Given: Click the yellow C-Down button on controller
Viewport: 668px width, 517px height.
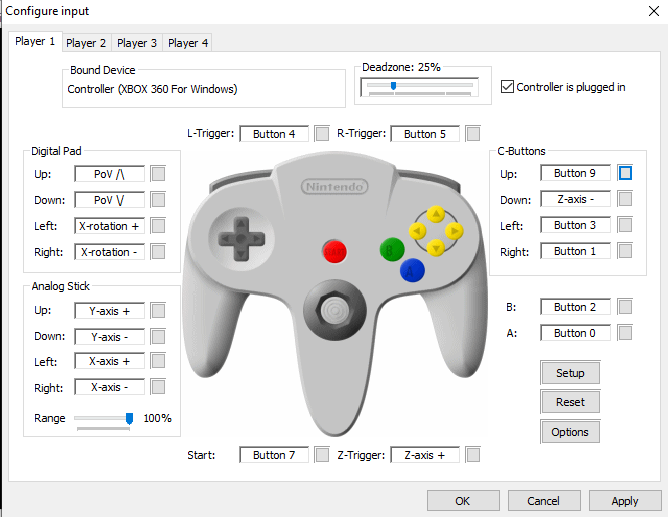Looking at the screenshot, I should pos(436,247).
